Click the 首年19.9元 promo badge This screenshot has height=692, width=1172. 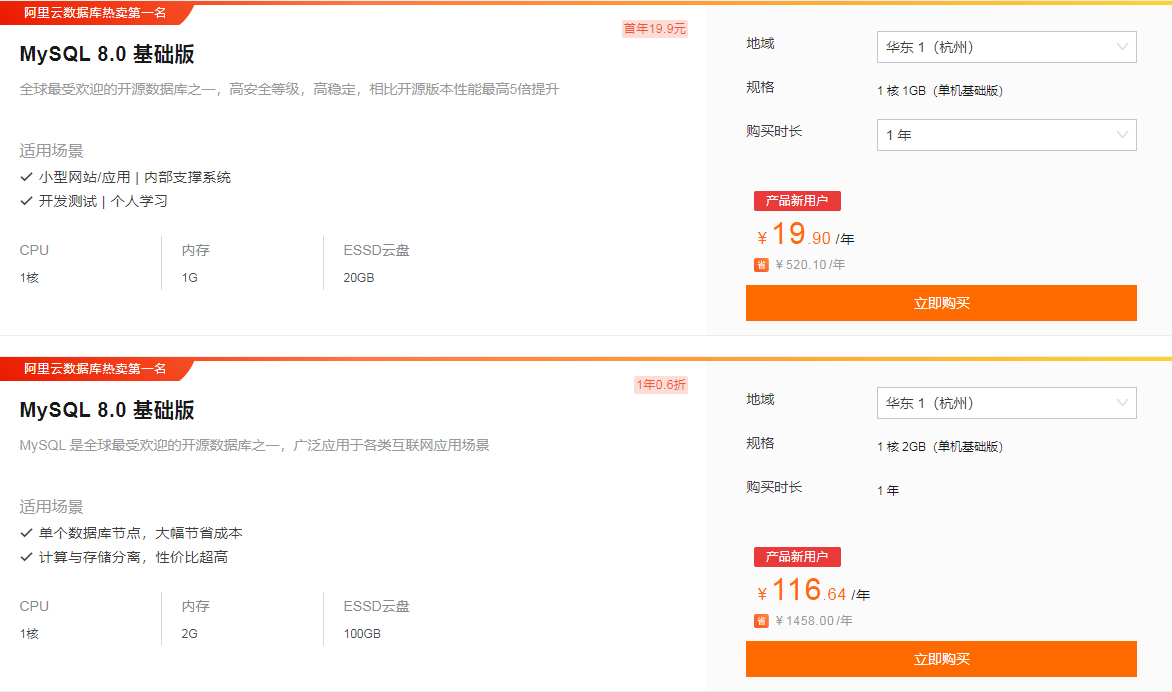click(655, 28)
